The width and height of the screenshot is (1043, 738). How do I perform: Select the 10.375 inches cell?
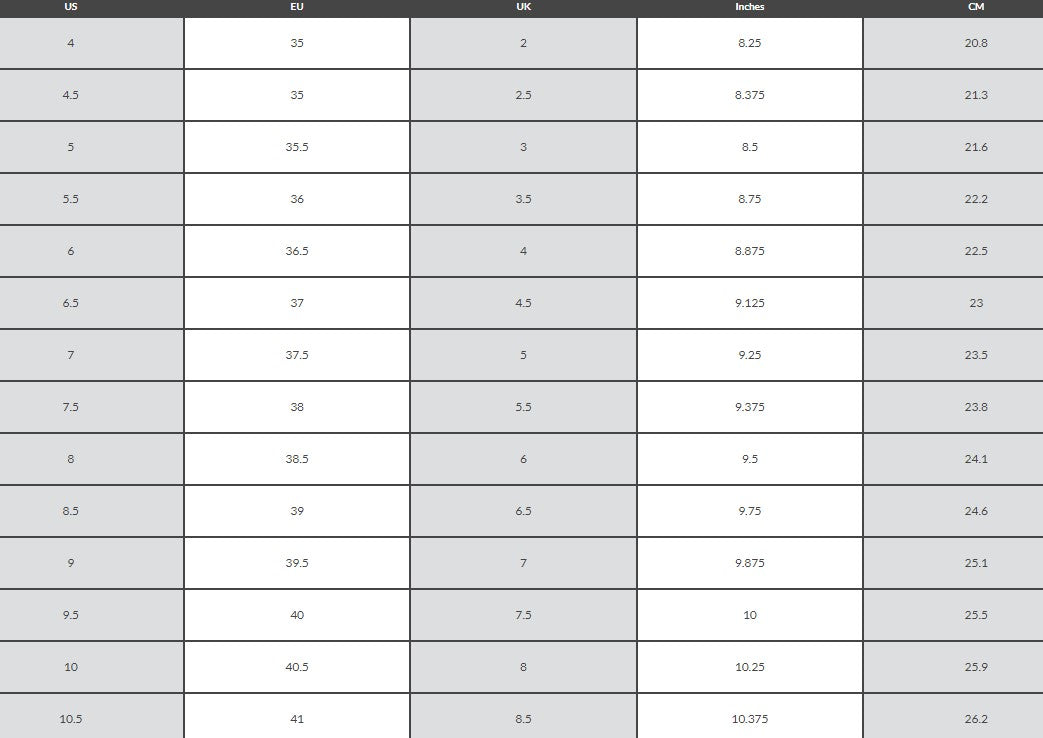click(x=750, y=719)
